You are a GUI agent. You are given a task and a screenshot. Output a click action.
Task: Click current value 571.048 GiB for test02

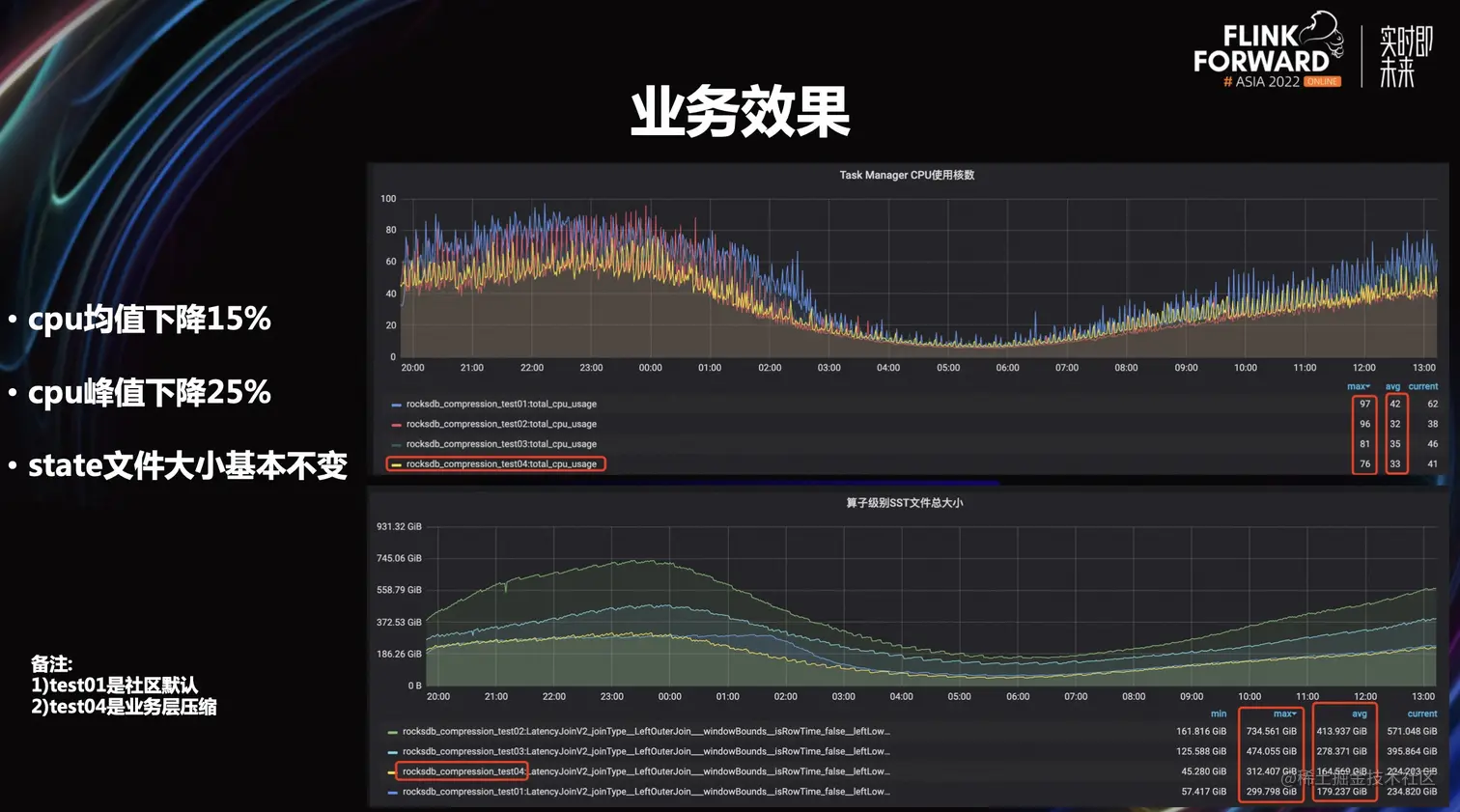point(1412,732)
